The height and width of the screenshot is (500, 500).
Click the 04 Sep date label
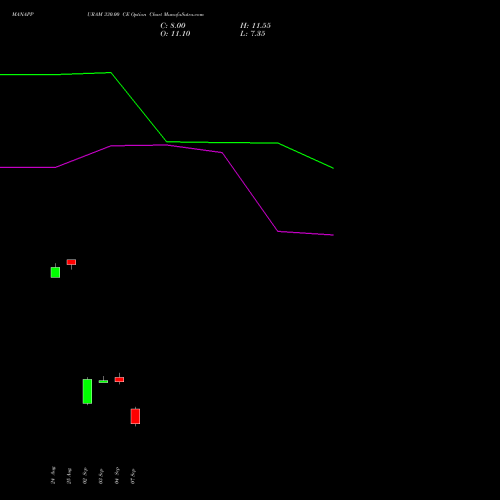click(117, 476)
